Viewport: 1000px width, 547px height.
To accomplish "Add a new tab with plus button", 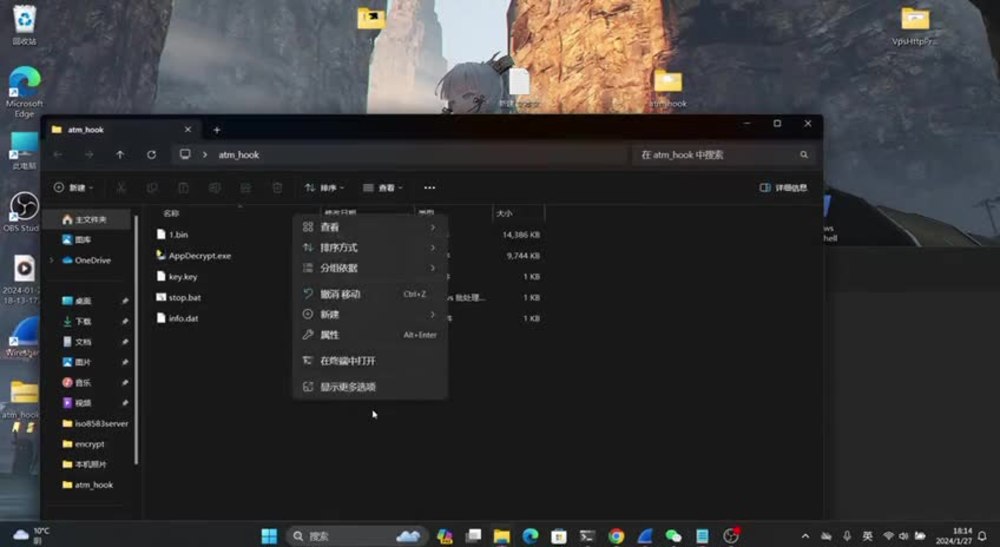I will tap(217, 129).
